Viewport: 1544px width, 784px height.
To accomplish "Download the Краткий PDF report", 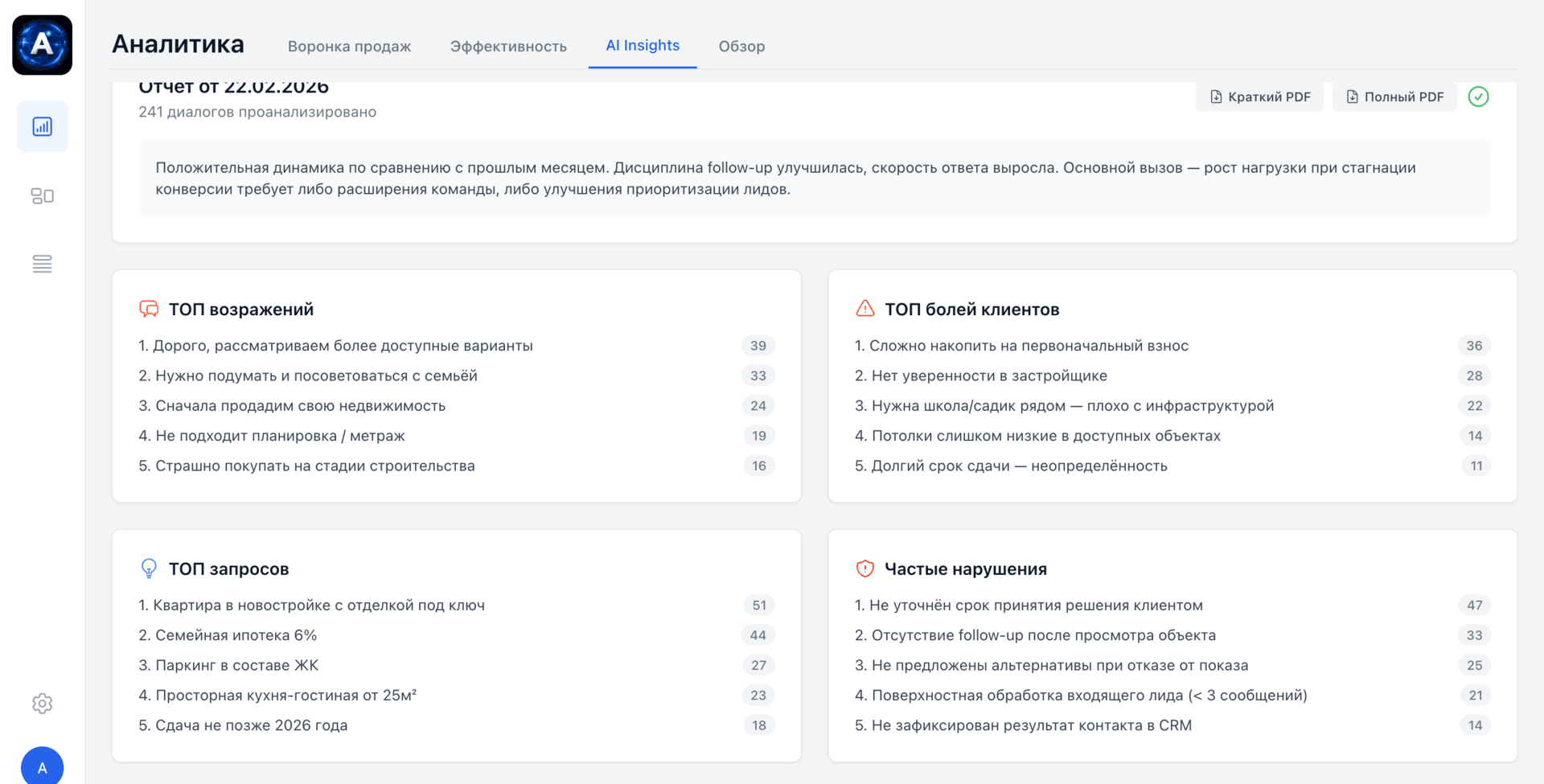I will click(x=1259, y=96).
